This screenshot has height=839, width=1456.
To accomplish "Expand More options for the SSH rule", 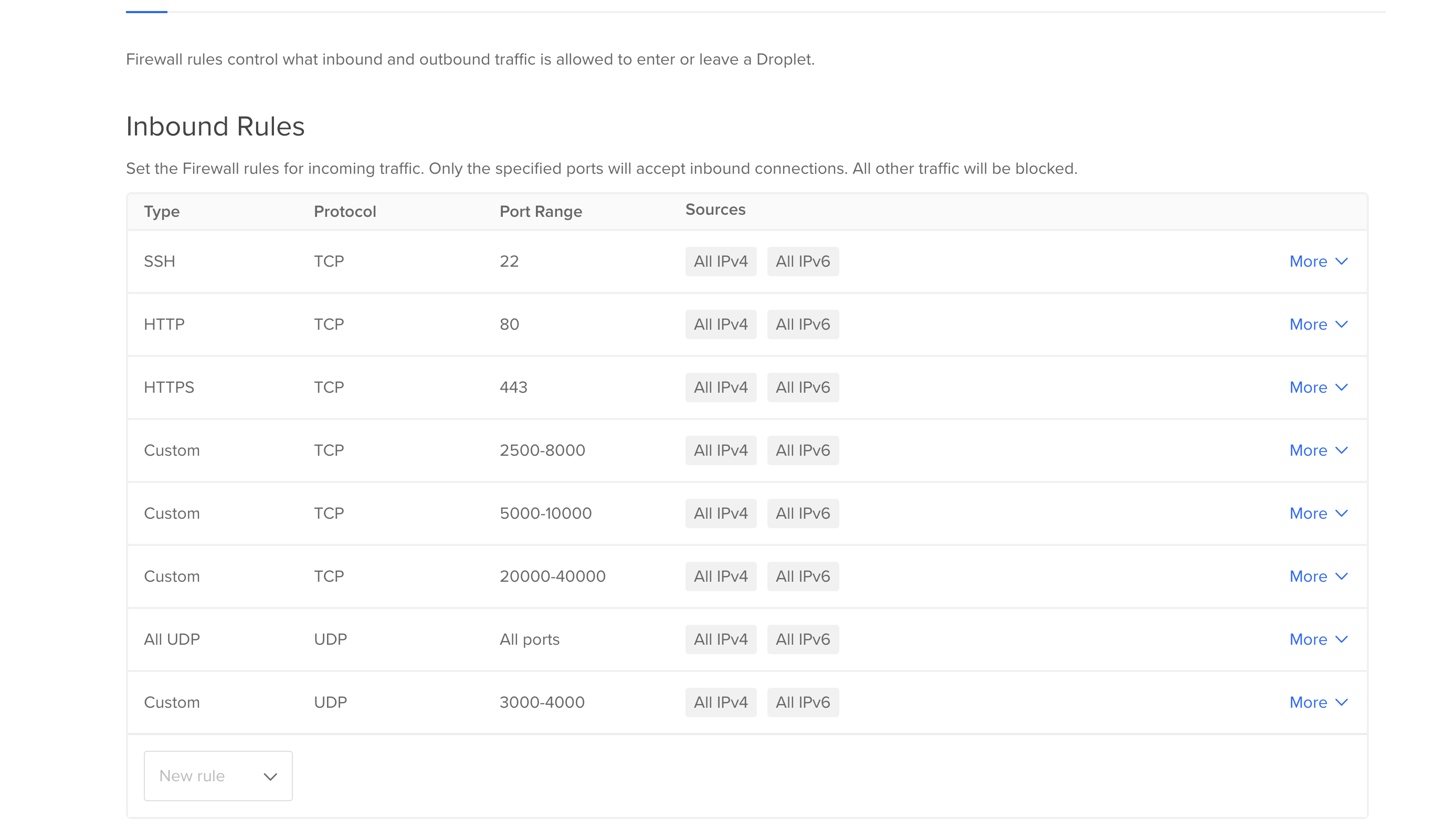I will click(1318, 261).
